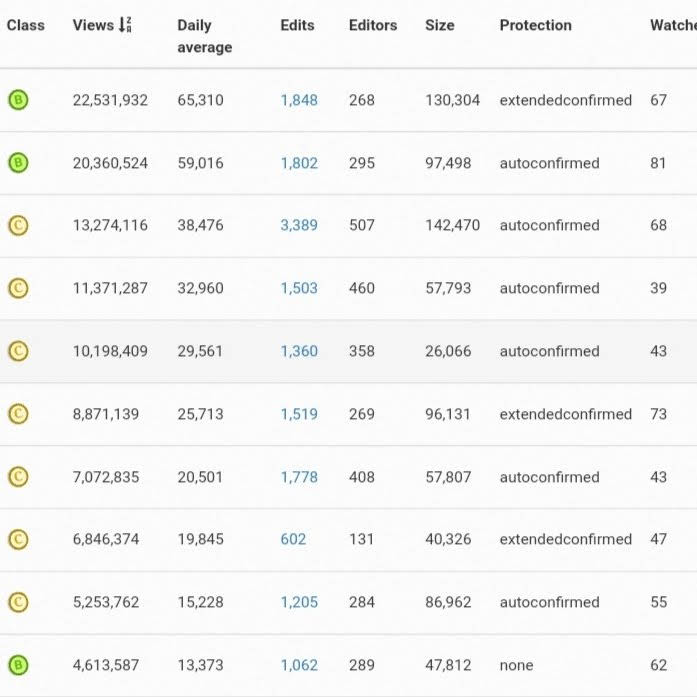This screenshot has height=697, width=697.
Task: Open the 3,389 edits link
Action: [299, 225]
